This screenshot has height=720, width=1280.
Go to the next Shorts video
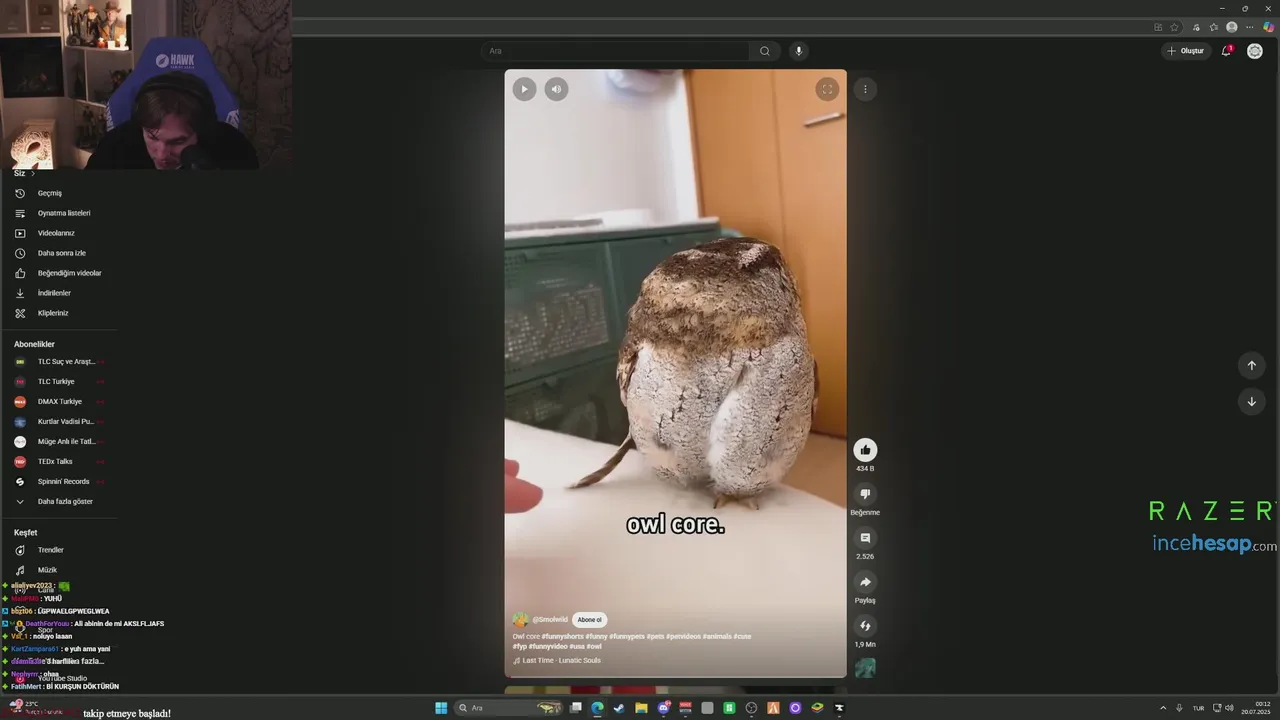[x=1251, y=402]
